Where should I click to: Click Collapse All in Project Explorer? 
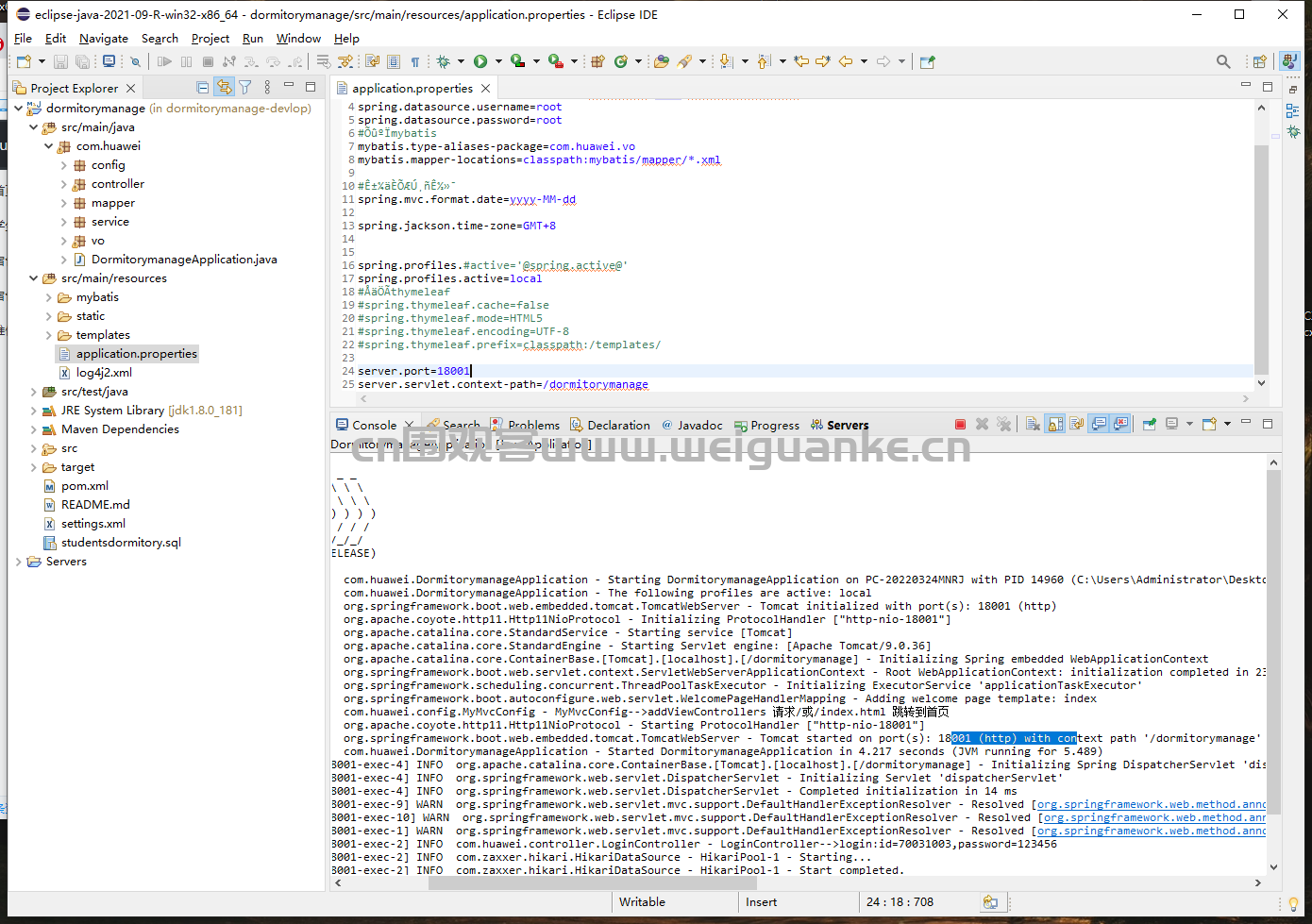pyautogui.click(x=202, y=87)
